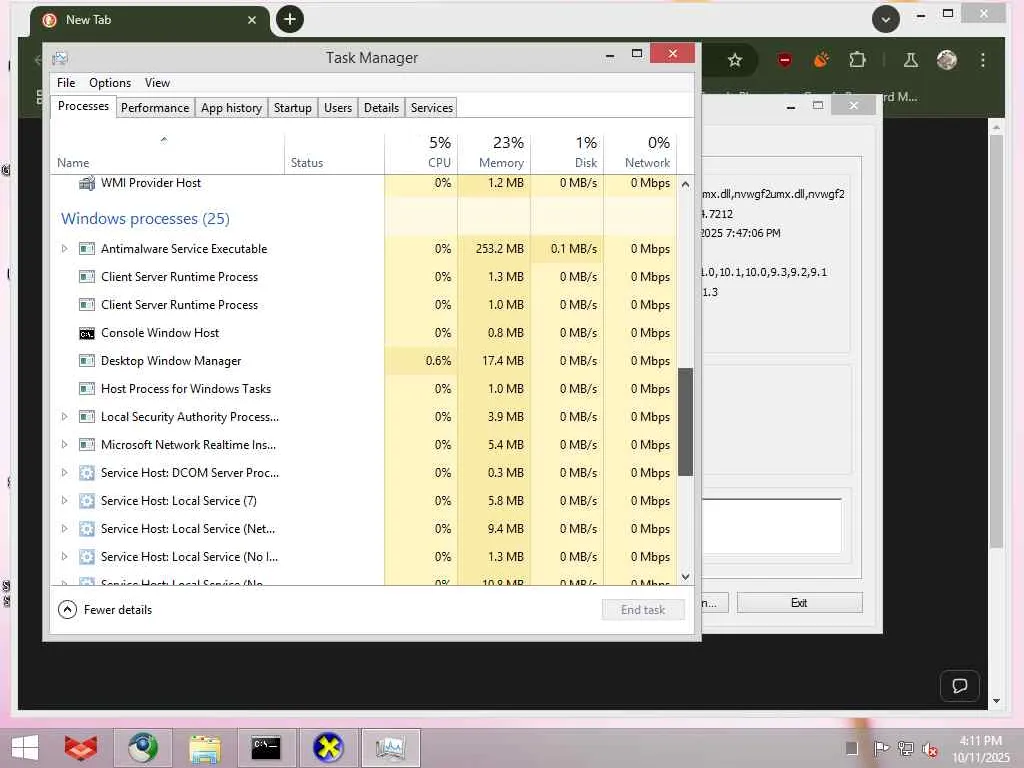The image size is (1024, 768).
Task: Expand Service Host: DCOM Server Proc... row
Action: 64,473
